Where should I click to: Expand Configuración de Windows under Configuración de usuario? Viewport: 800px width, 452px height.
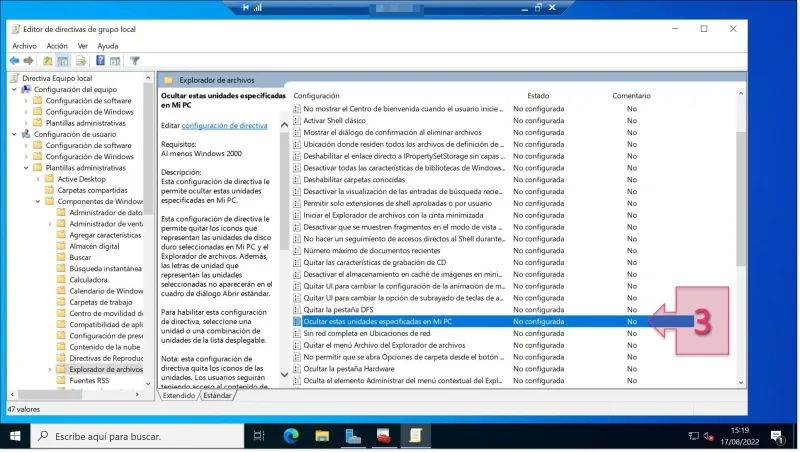click(26, 157)
